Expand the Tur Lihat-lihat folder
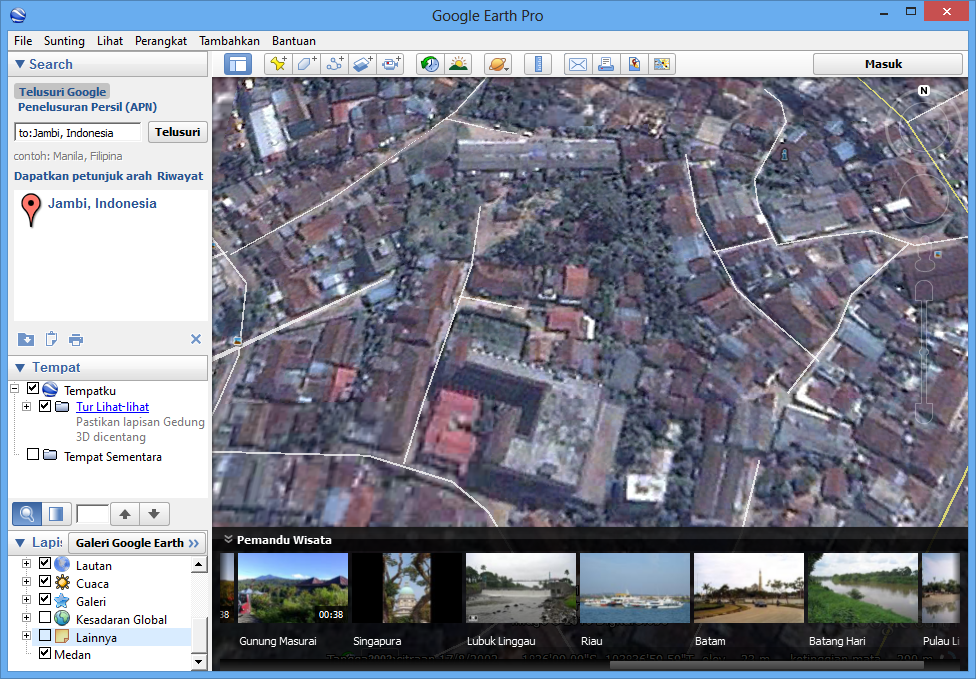Screen dimensions: 976x679 26,406
